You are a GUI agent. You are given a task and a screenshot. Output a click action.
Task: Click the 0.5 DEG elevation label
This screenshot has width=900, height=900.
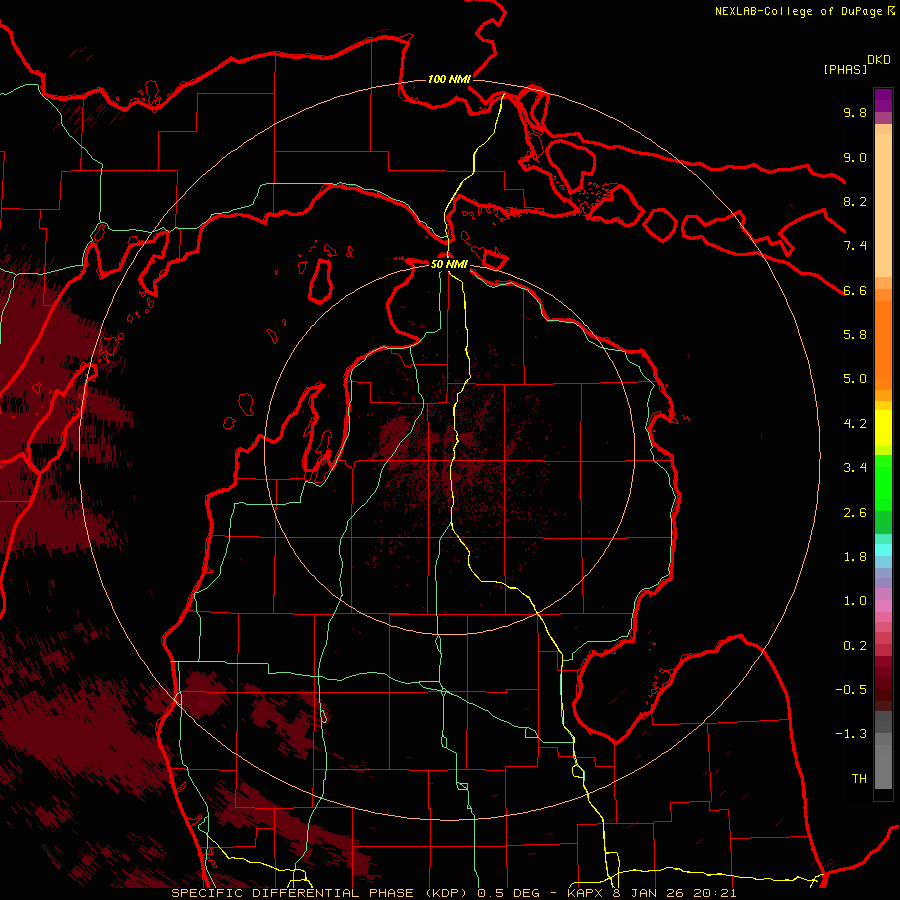509,893
